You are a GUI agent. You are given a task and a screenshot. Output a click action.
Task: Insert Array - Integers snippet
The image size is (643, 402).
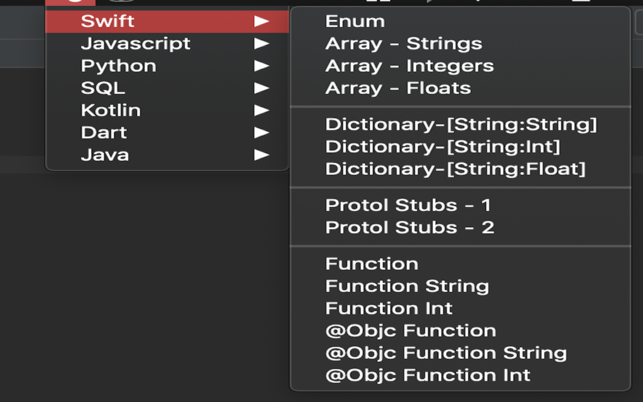click(x=460, y=66)
